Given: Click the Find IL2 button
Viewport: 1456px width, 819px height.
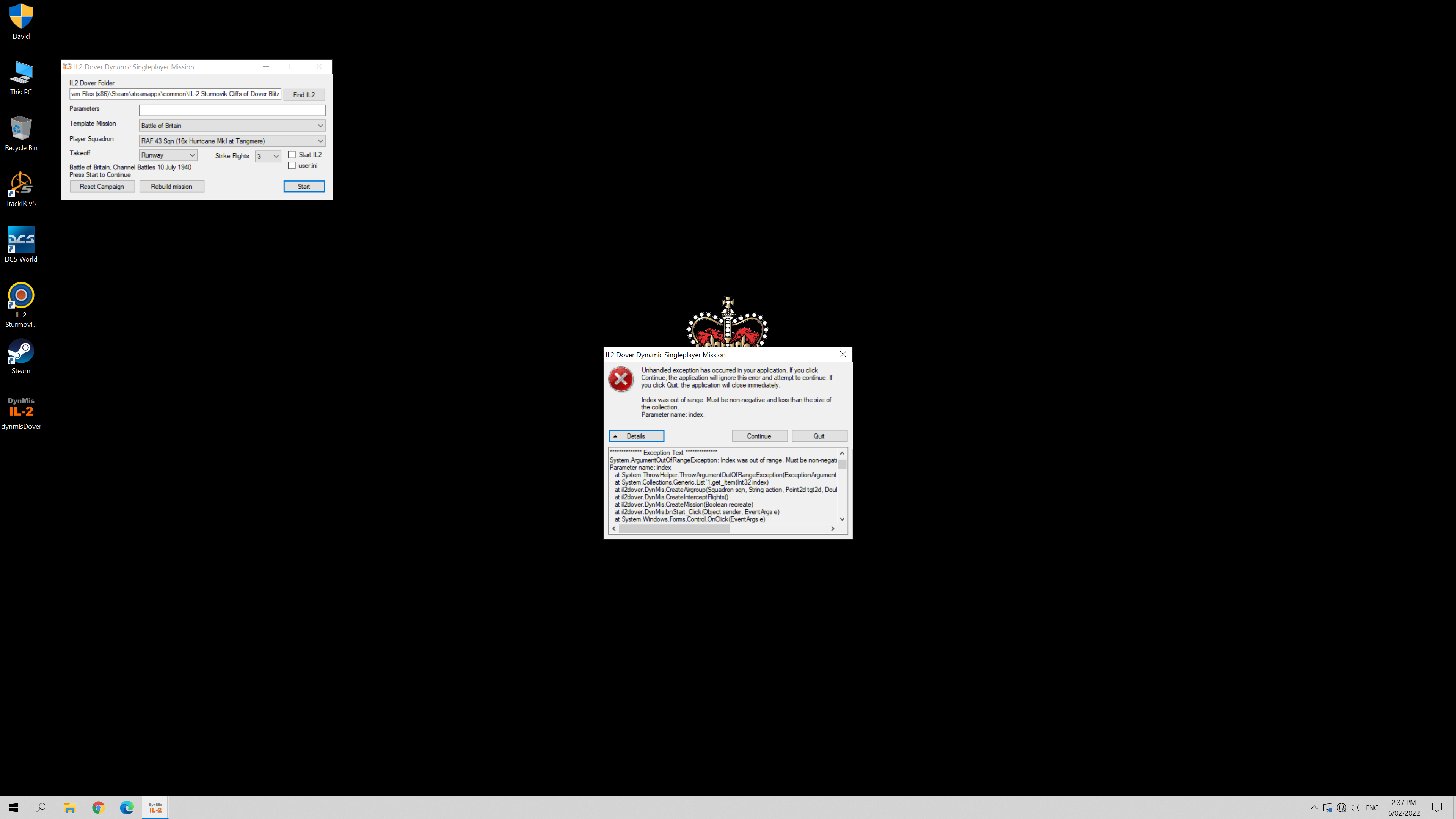Looking at the screenshot, I should coord(304,94).
